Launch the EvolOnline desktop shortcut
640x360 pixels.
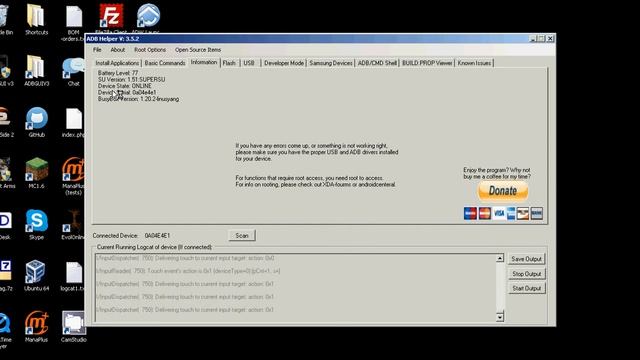[x=73, y=224]
